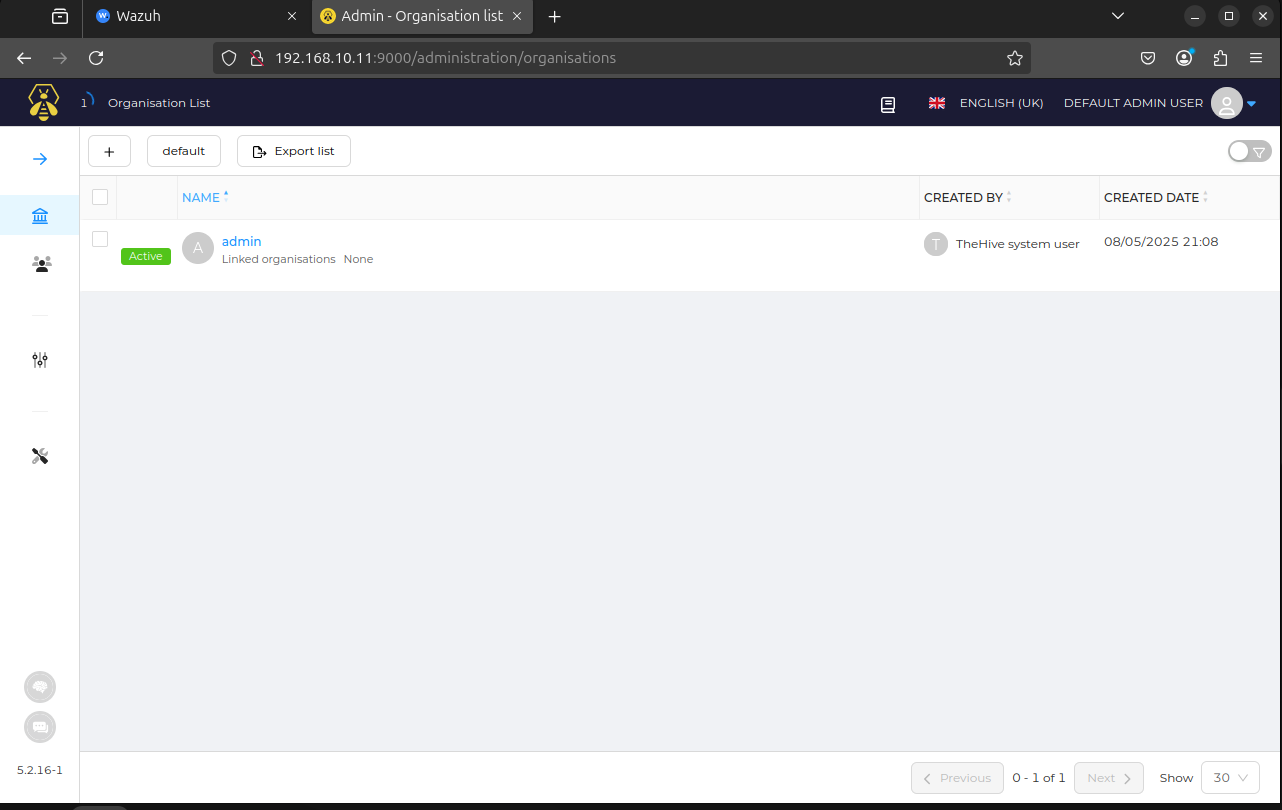
Task: Toggle the filters switch
Action: coord(1248,151)
